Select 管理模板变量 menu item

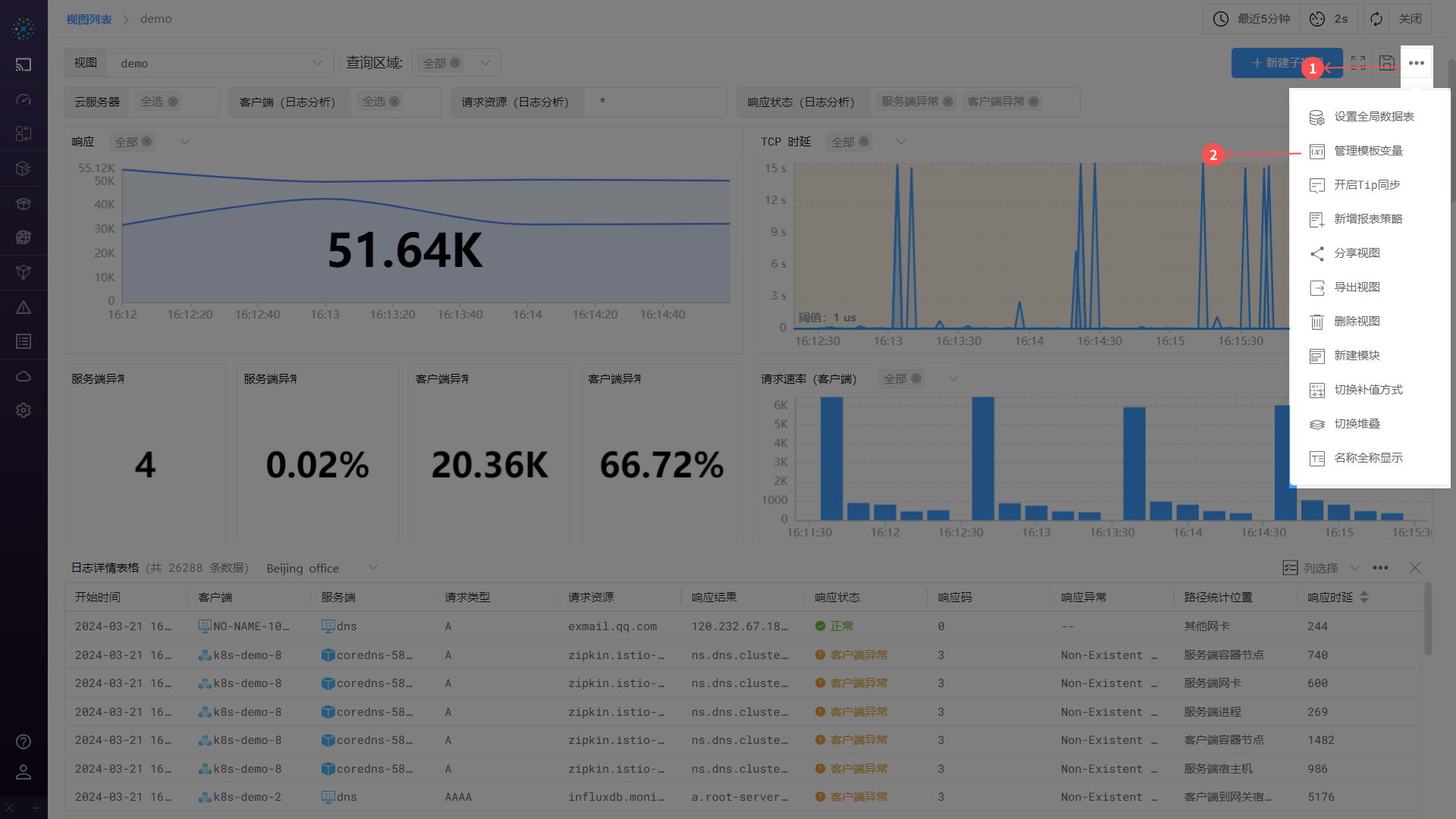1368,151
